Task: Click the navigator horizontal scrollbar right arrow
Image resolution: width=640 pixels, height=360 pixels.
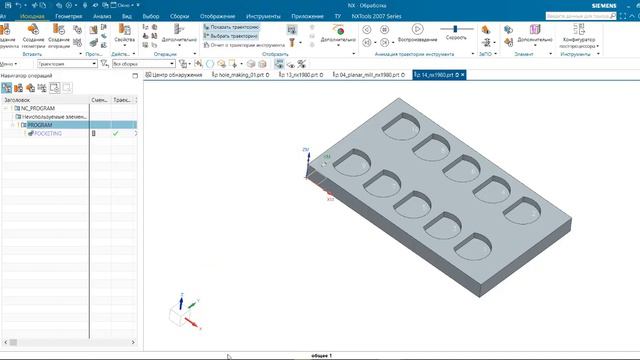Action: 133,342
